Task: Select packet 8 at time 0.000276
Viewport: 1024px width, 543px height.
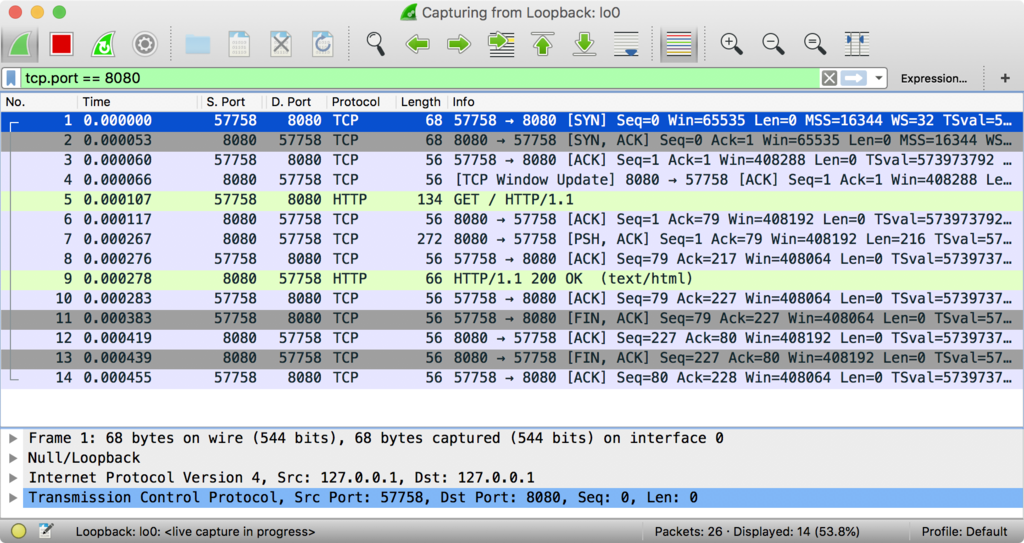Action: tap(512, 259)
